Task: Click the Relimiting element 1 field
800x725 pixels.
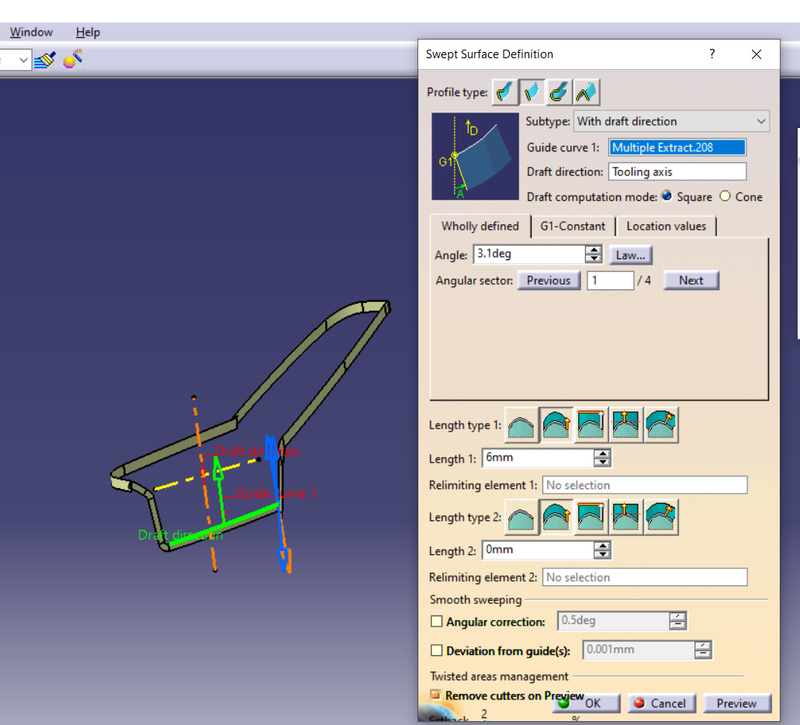Action: [644, 485]
